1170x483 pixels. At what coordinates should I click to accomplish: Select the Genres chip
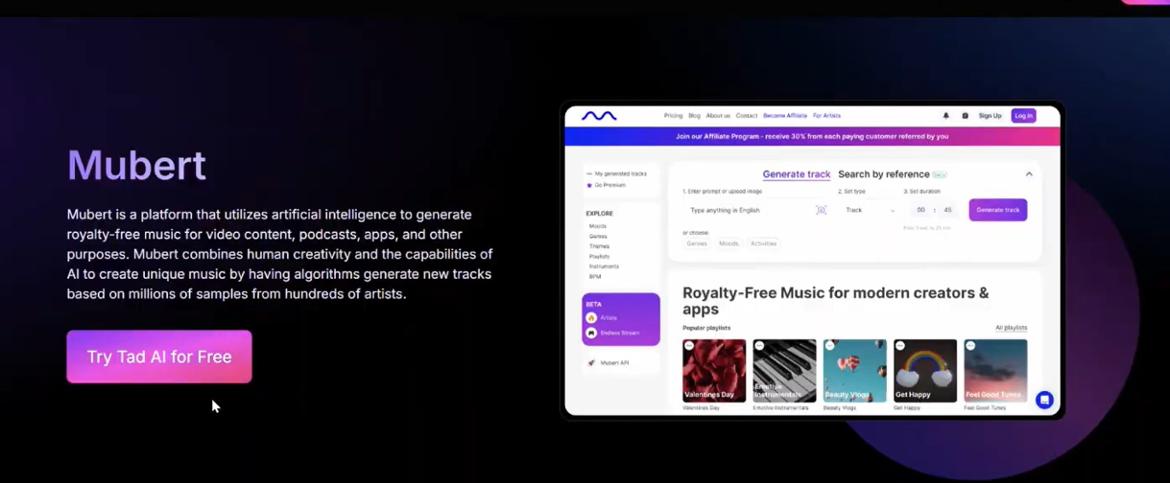tap(697, 243)
